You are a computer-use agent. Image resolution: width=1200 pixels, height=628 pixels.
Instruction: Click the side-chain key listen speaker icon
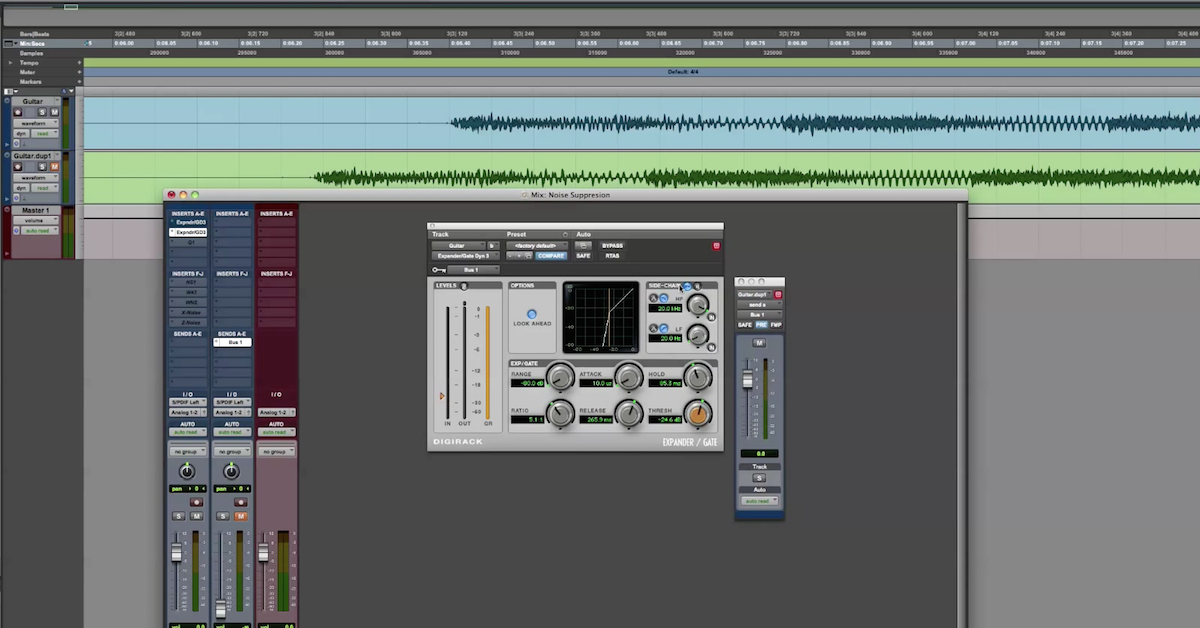(x=697, y=286)
